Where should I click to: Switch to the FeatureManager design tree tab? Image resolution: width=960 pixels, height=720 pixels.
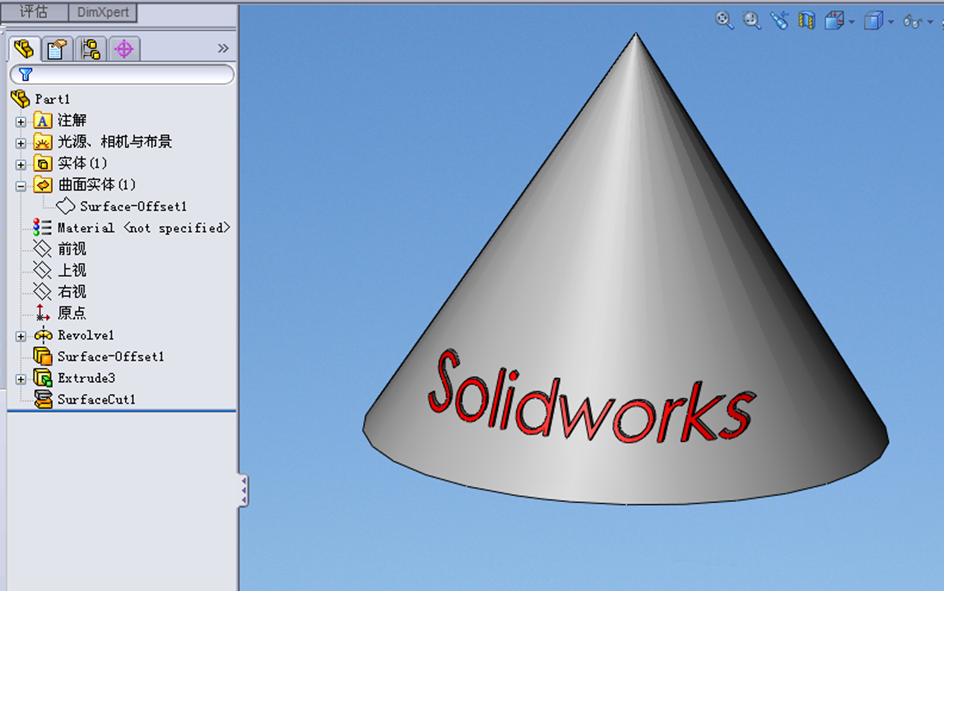point(24,49)
